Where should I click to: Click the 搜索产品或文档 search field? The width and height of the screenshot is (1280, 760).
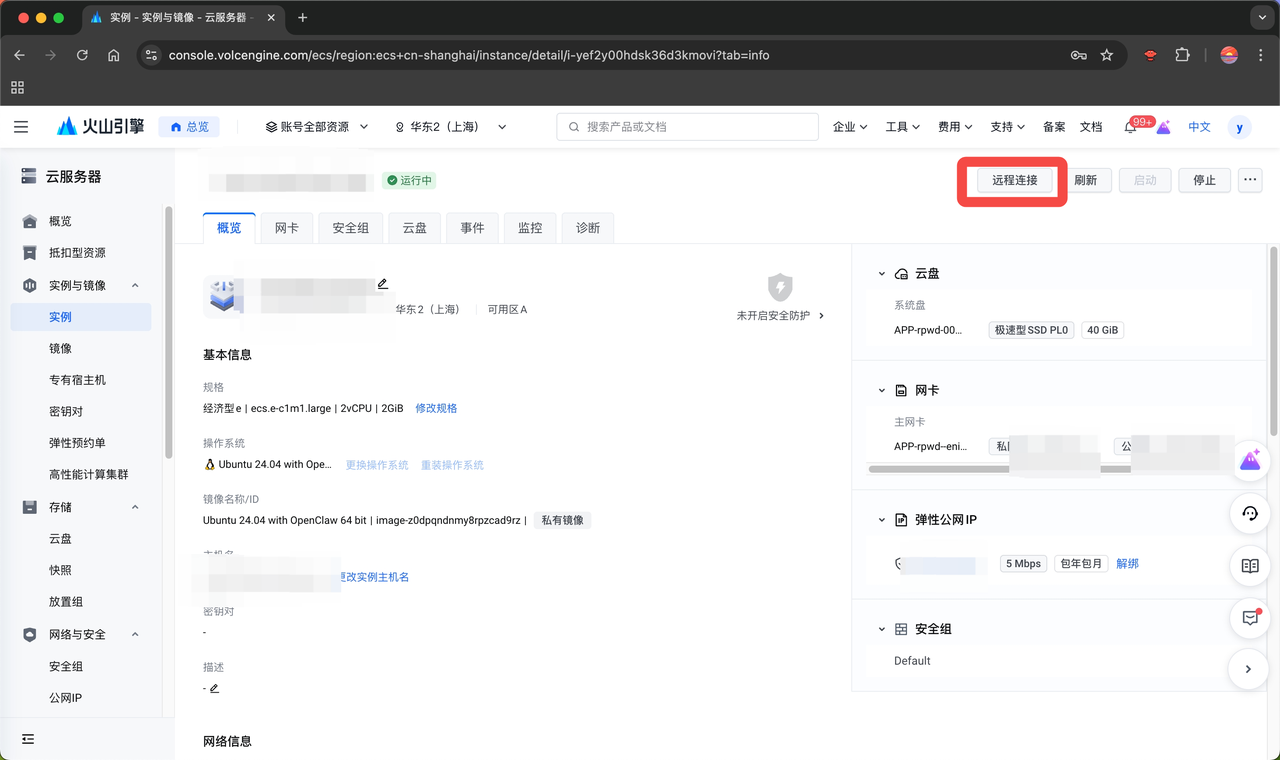(687, 126)
